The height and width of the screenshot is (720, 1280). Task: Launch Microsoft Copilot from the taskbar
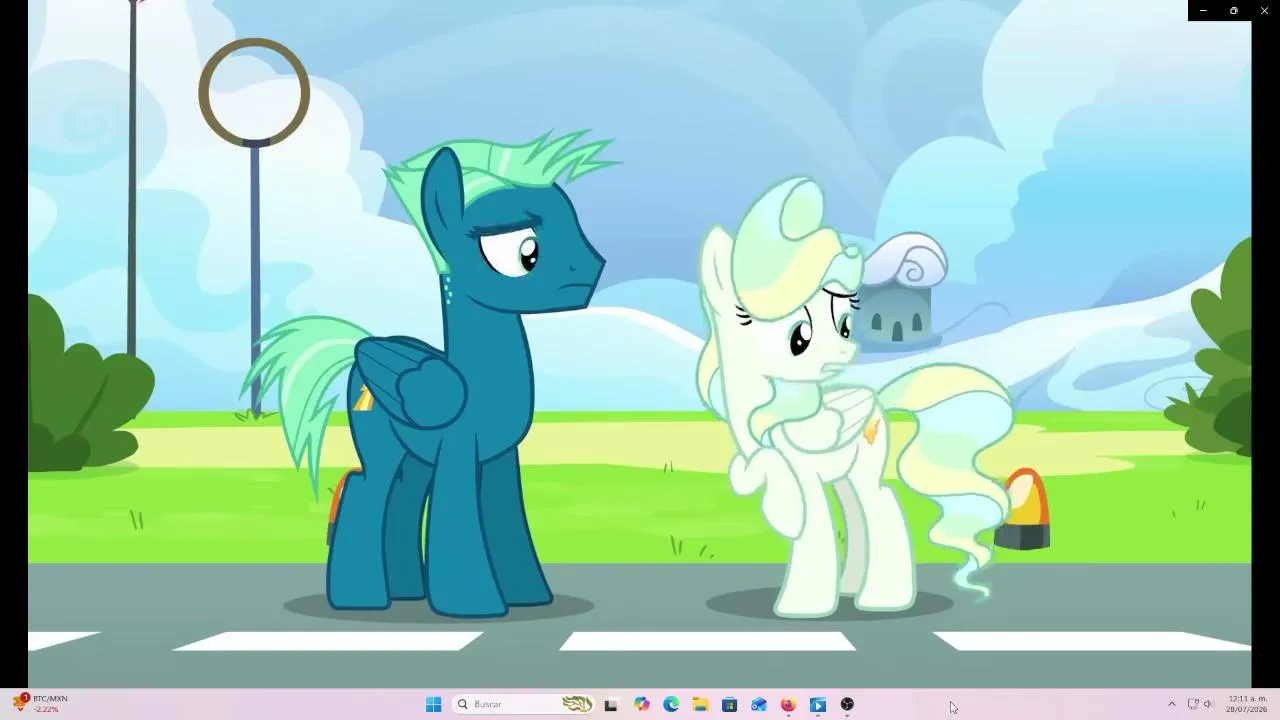tap(642, 705)
